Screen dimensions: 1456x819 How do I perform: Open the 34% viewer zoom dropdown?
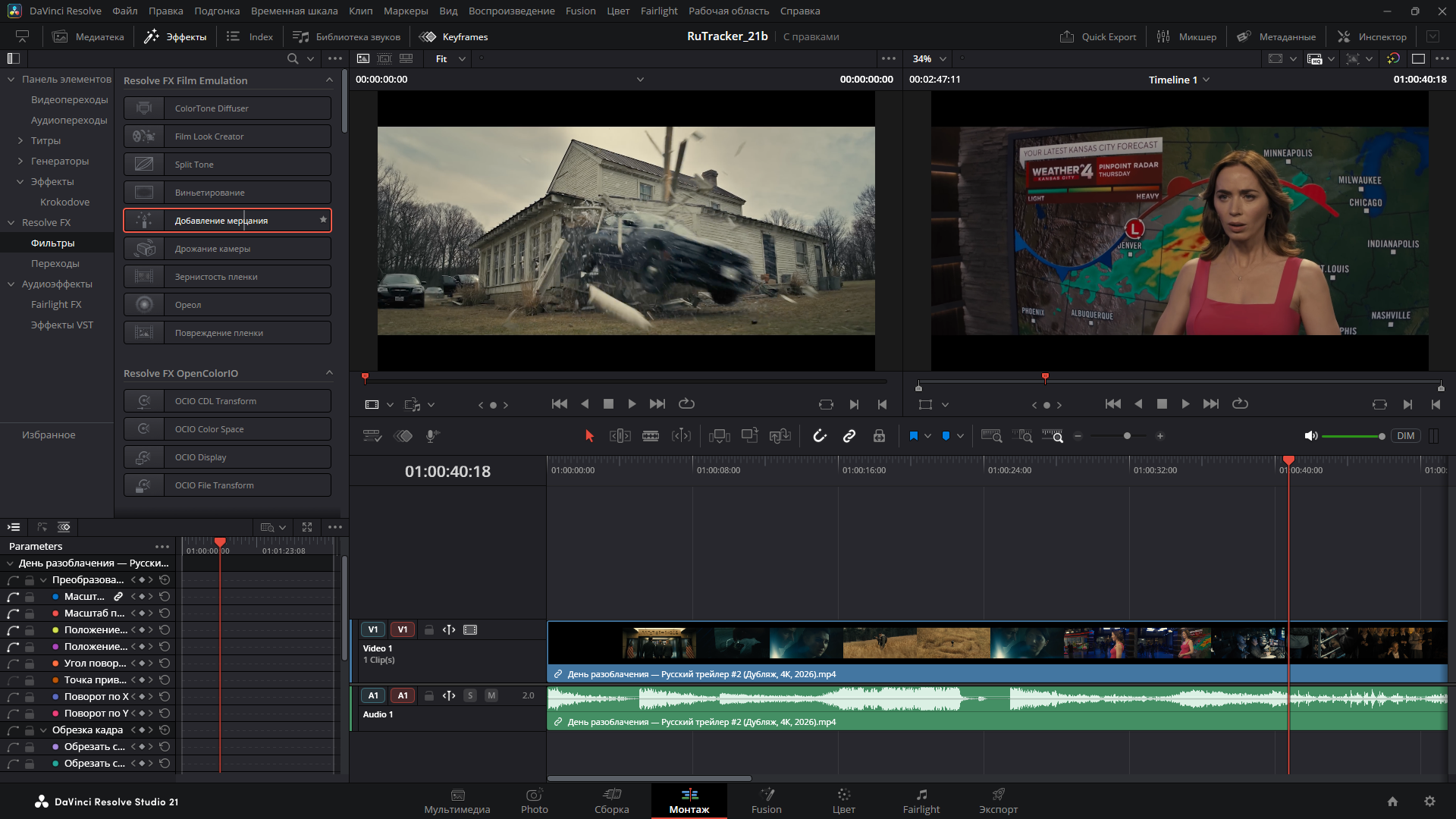coord(929,58)
